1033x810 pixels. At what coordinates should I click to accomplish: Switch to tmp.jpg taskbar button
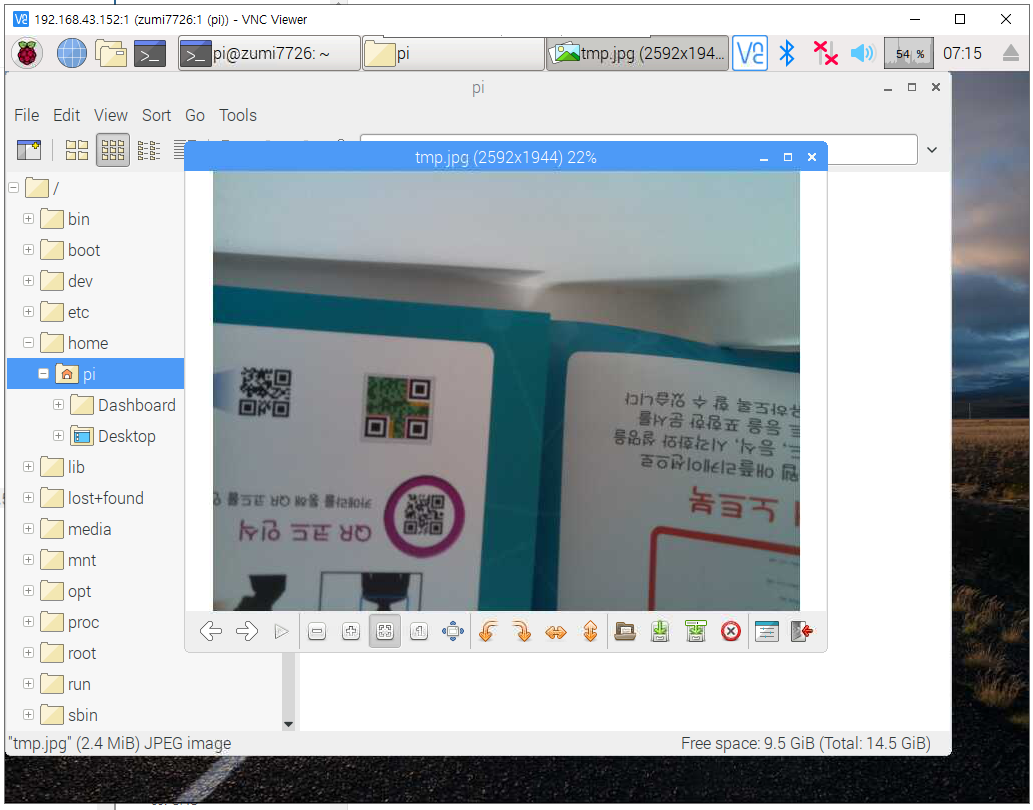637,53
